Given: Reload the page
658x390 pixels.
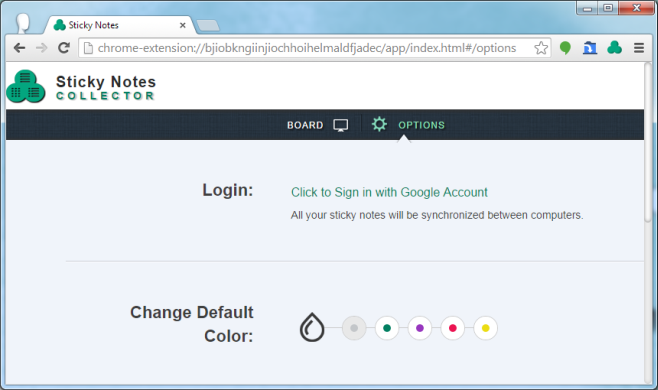Looking at the screenshot, I should click(x=64, y=48).
